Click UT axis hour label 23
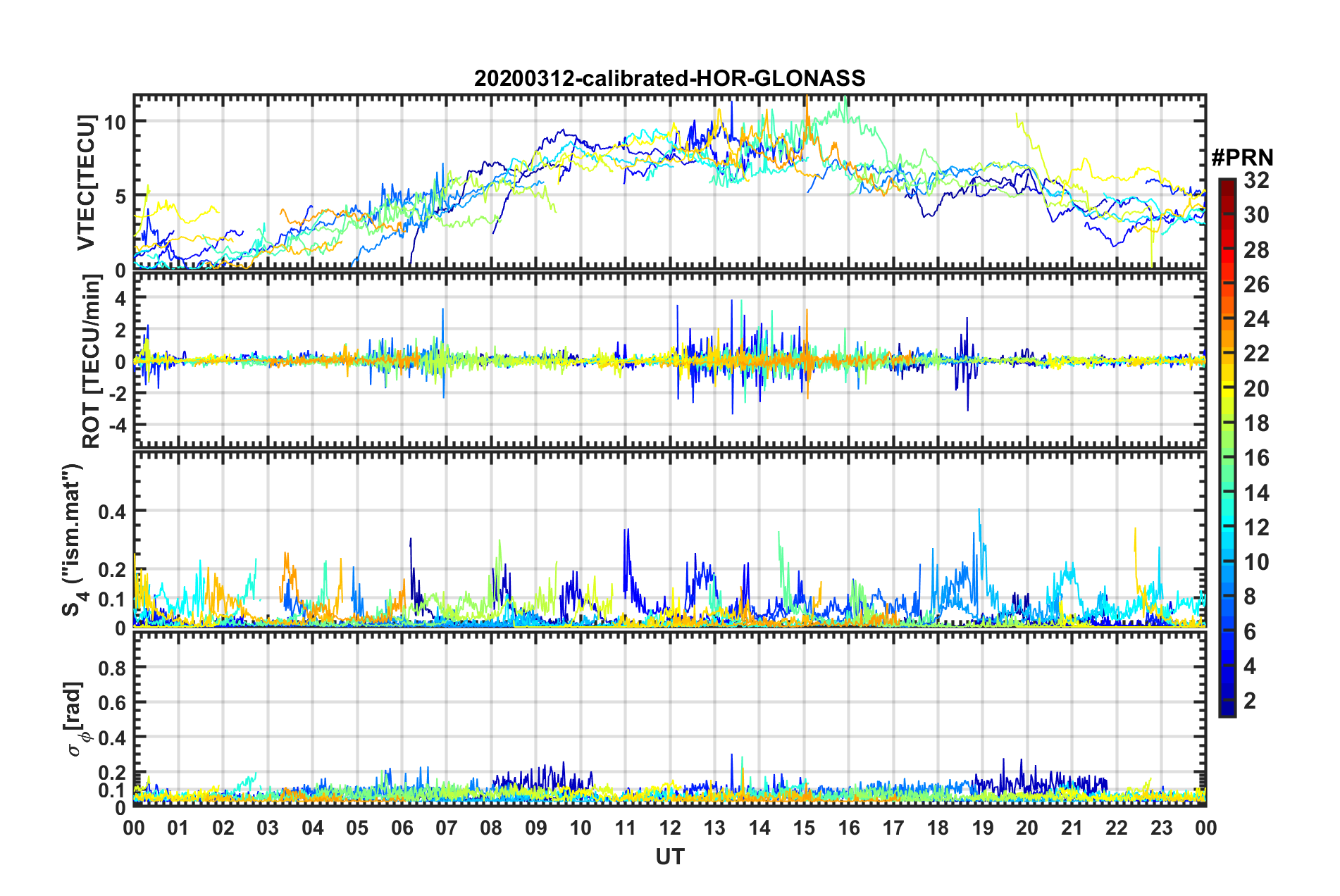 pyautogui.click(x=1162, y=828)
